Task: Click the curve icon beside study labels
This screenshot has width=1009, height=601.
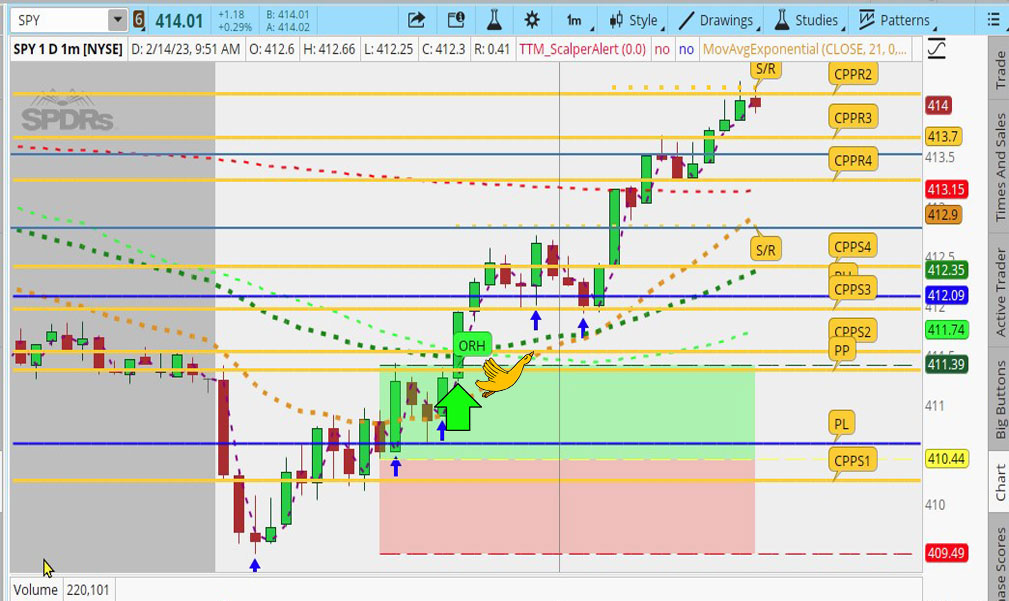Action: click(936, 49)
